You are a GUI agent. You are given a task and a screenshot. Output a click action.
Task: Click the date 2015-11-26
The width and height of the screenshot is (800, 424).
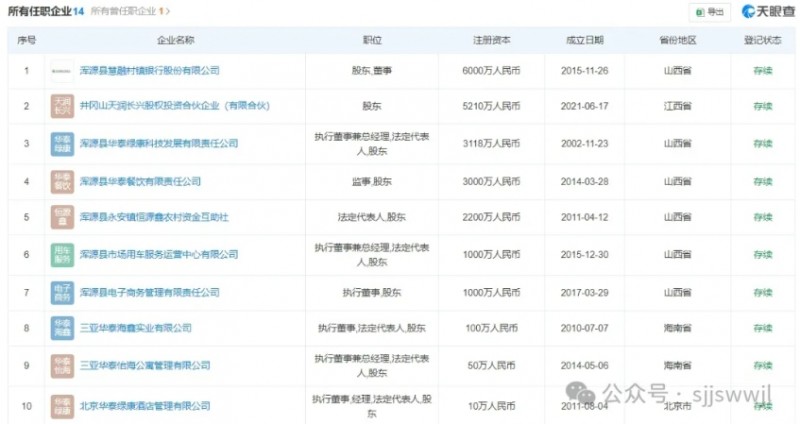[585, 70]
